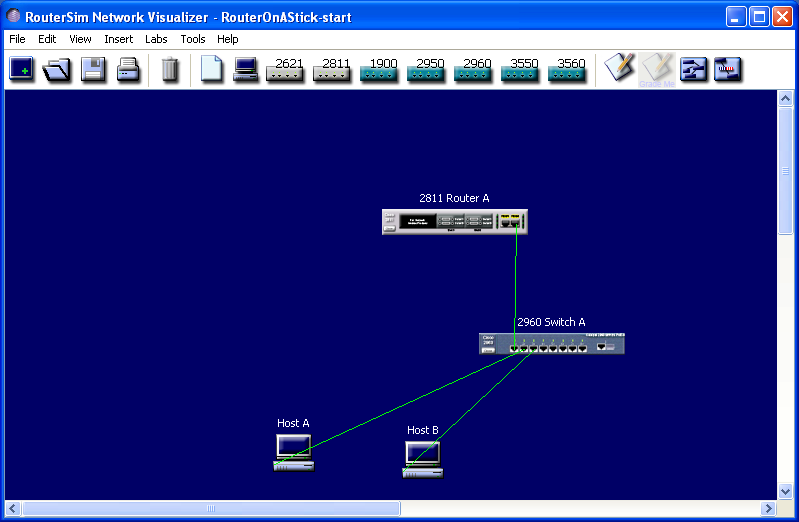Click the network connections toolbar icon
Viewport: 799px width, 522px height.
coord(694,69)
